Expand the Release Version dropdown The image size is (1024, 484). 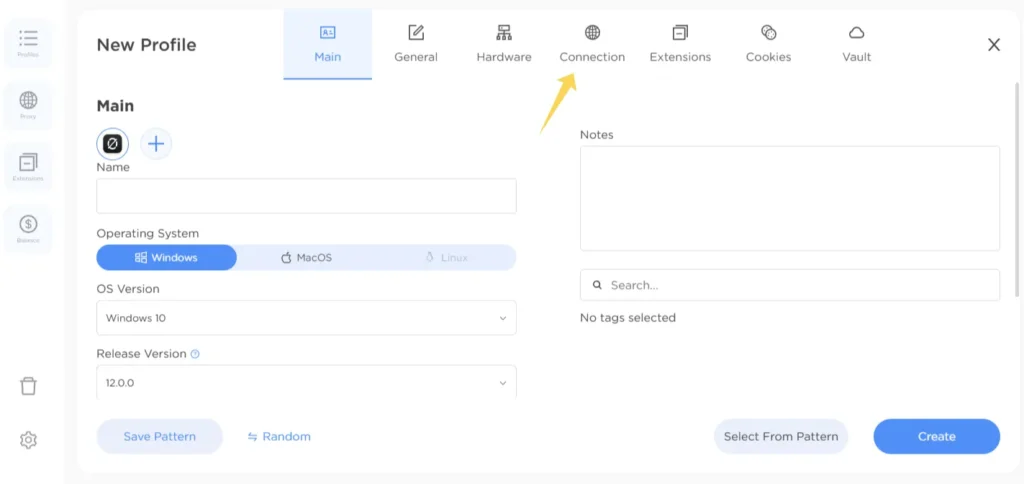pos(306,382)
